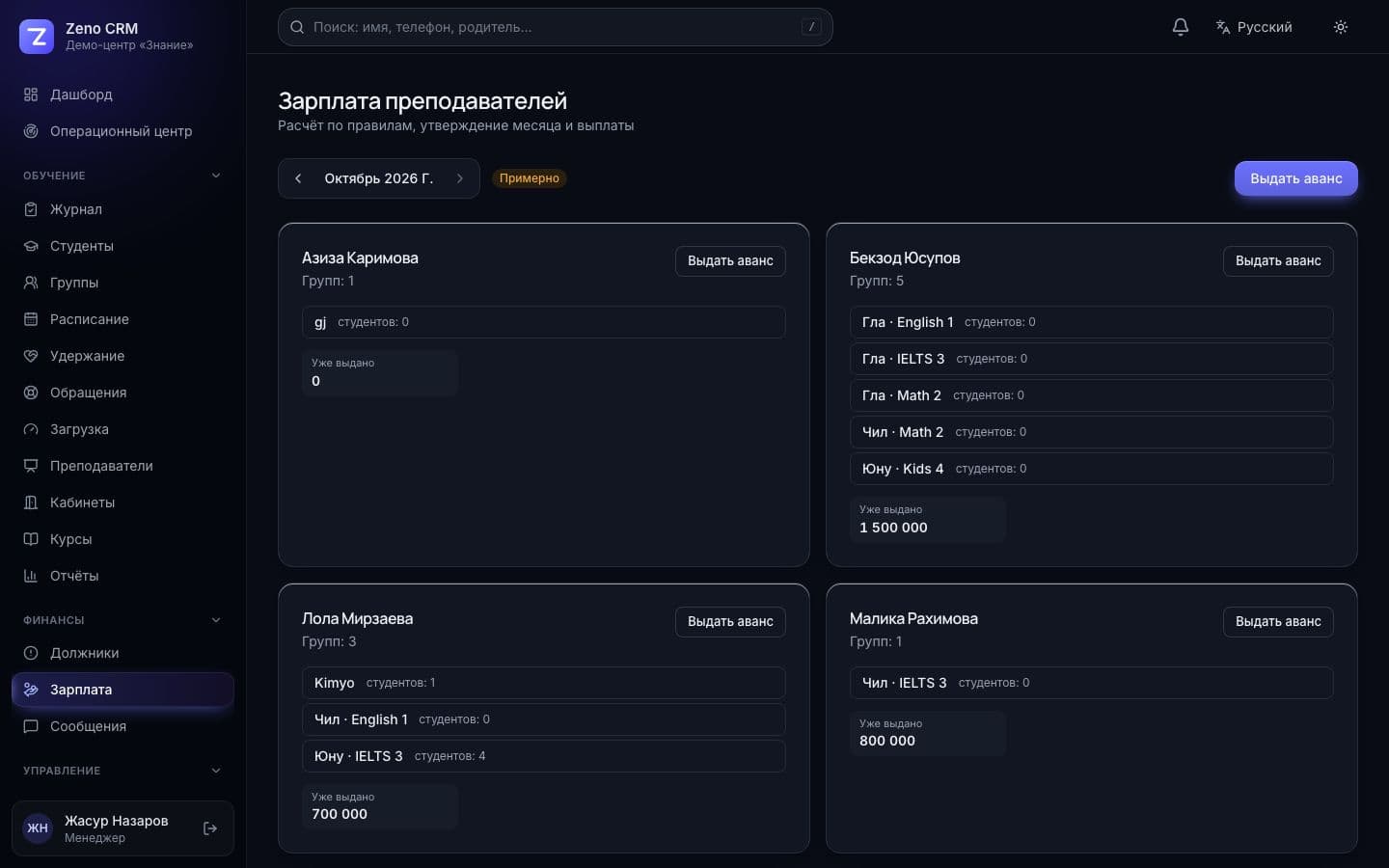Open Преподаватели in the sidebar
Image resolution: width=1389 pixels, height=868 pixels.
[123, 466]
